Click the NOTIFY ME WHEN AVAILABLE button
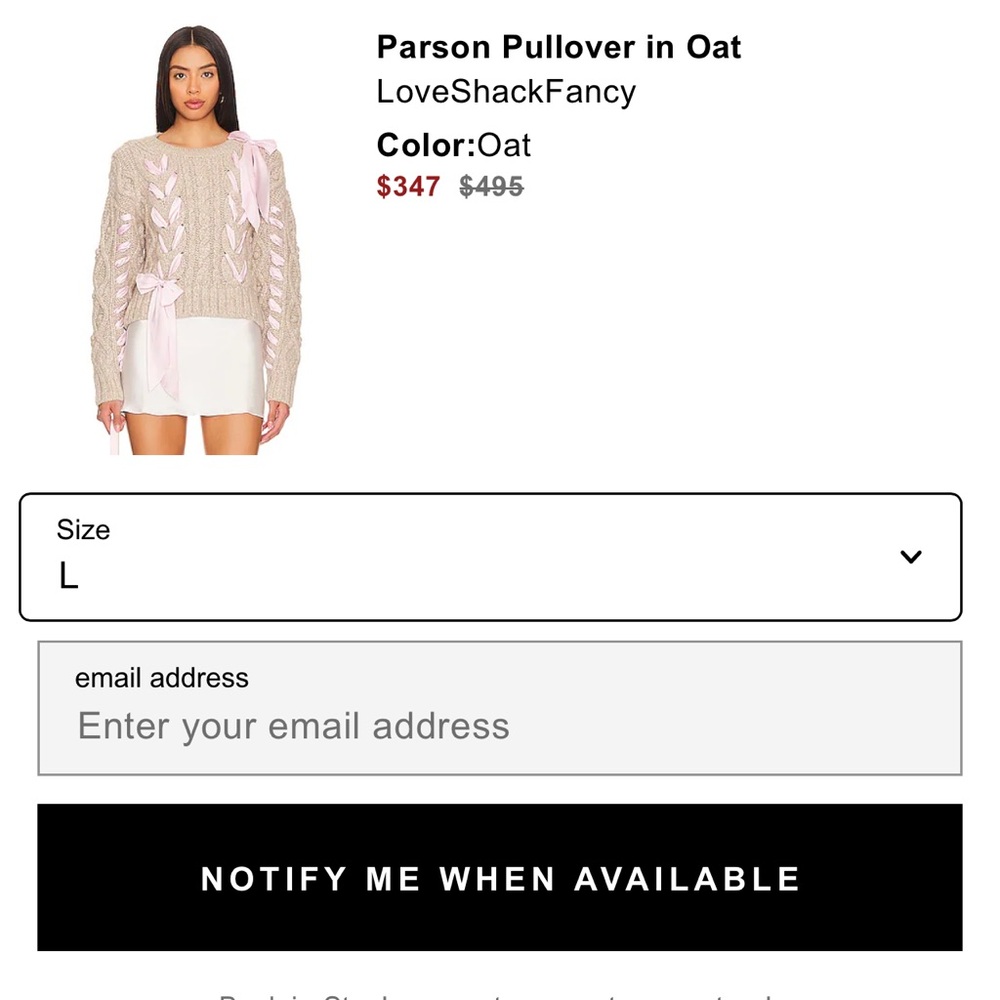The height and width of the screenshot is (1000, 1000). click(500, 879)
